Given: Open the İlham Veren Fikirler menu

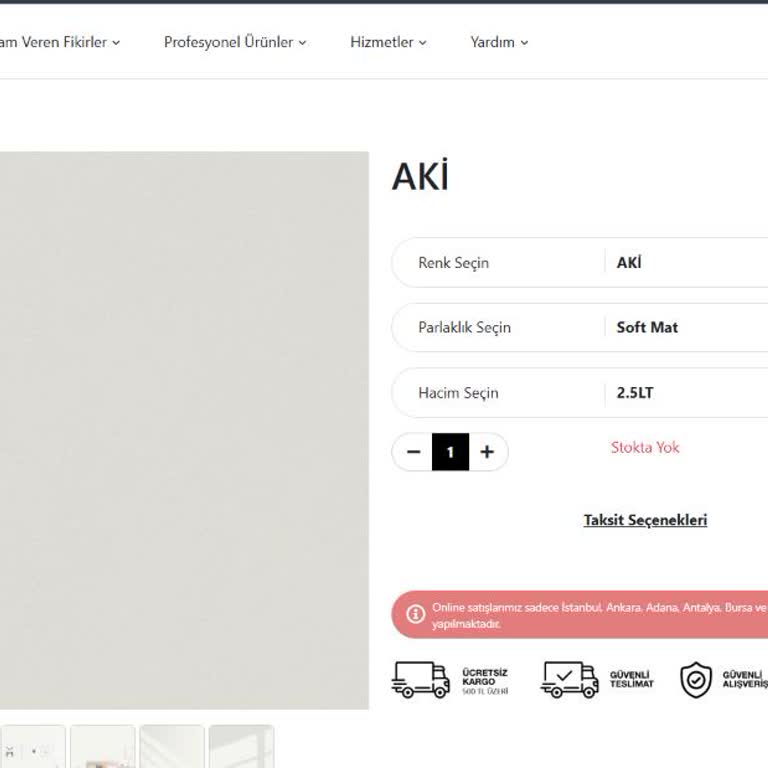Looking at the screenshot, I should pos(59,42).
